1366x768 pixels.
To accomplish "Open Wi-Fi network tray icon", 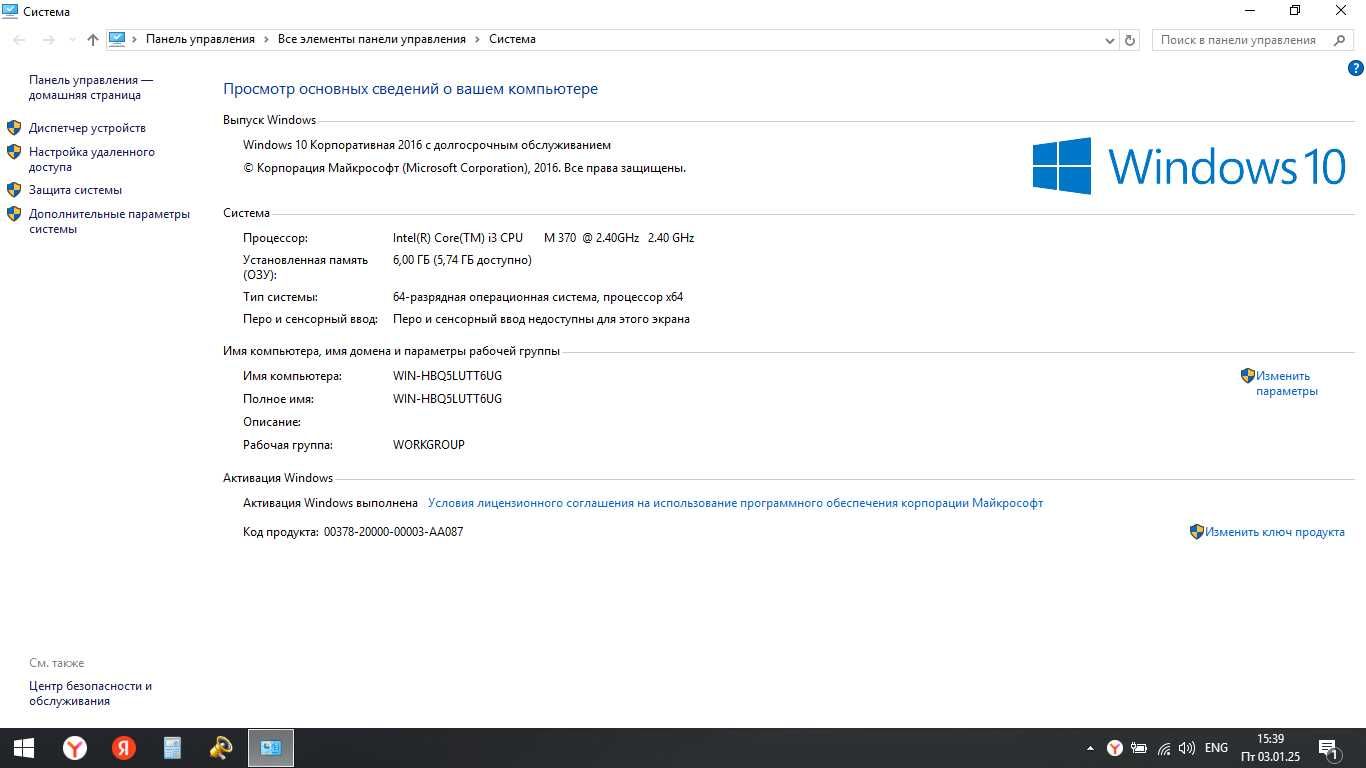I will [1164, 748].
